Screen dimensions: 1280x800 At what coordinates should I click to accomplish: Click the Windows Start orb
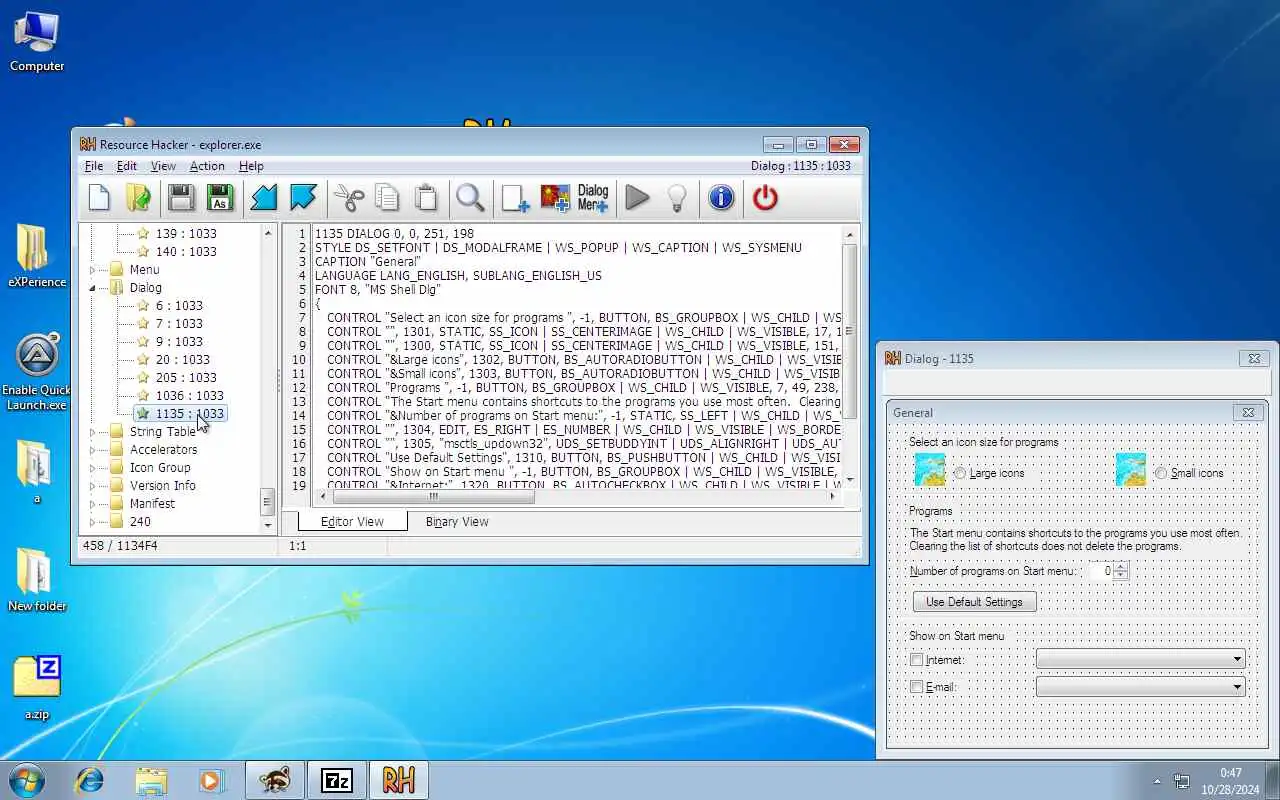26,780
